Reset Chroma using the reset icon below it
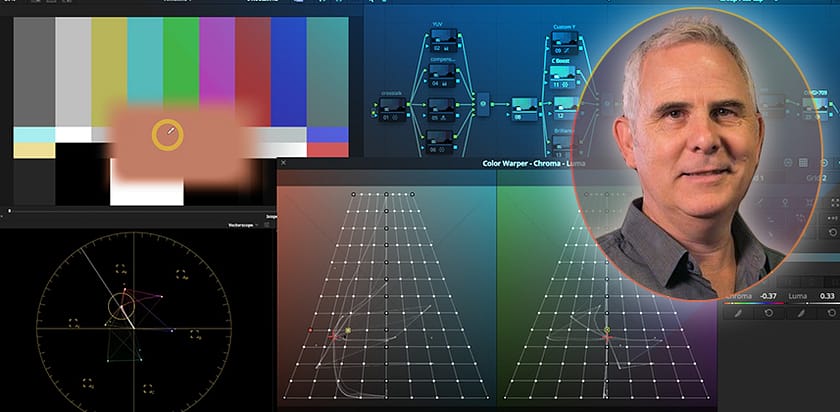 click(x=769, y=313)
